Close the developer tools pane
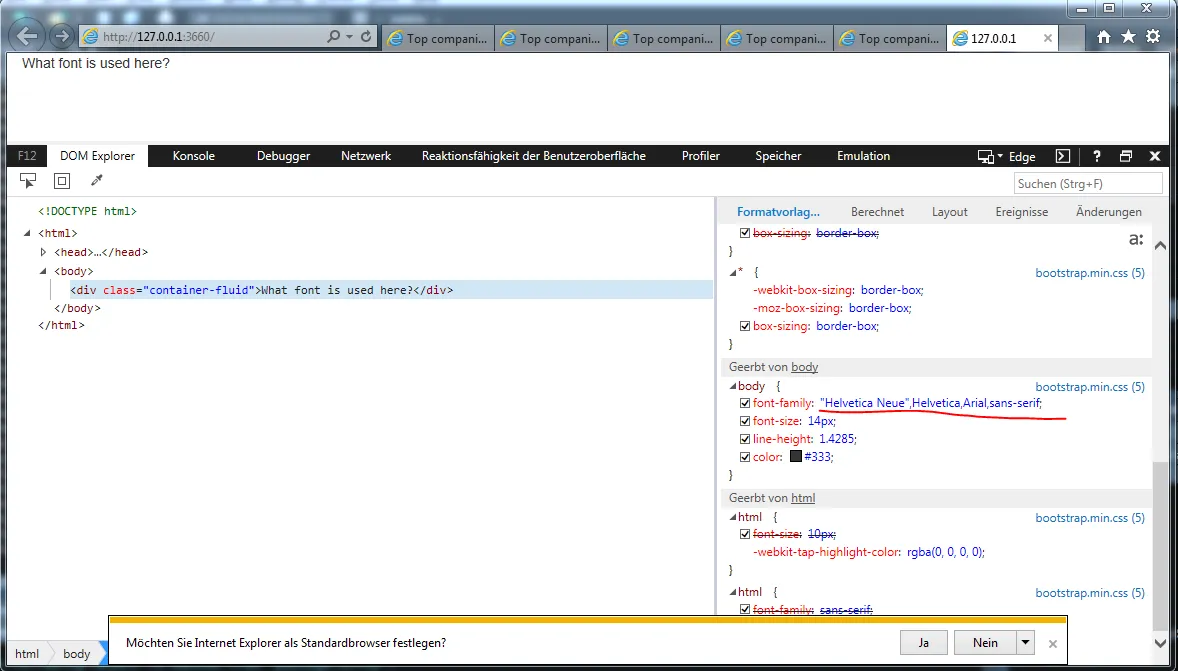1178x671 pixels. tap(1155, 156)
